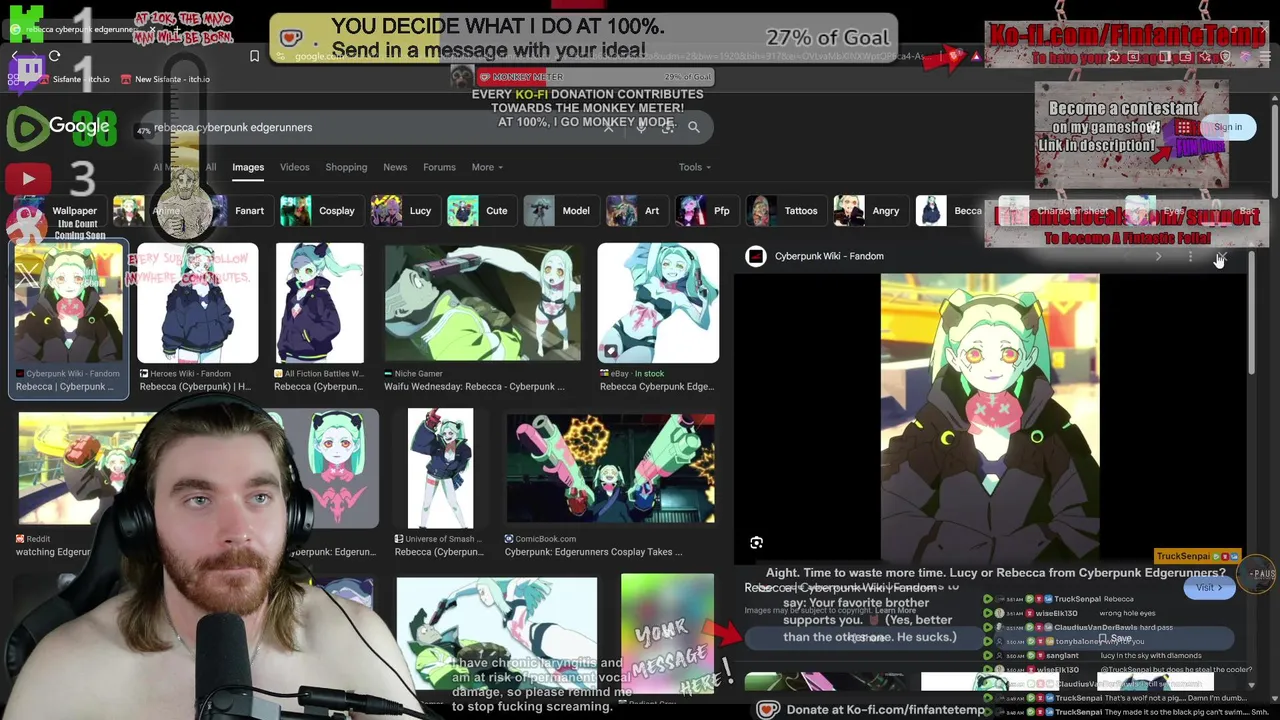Go to next image in preview panel

[1158, 256]
